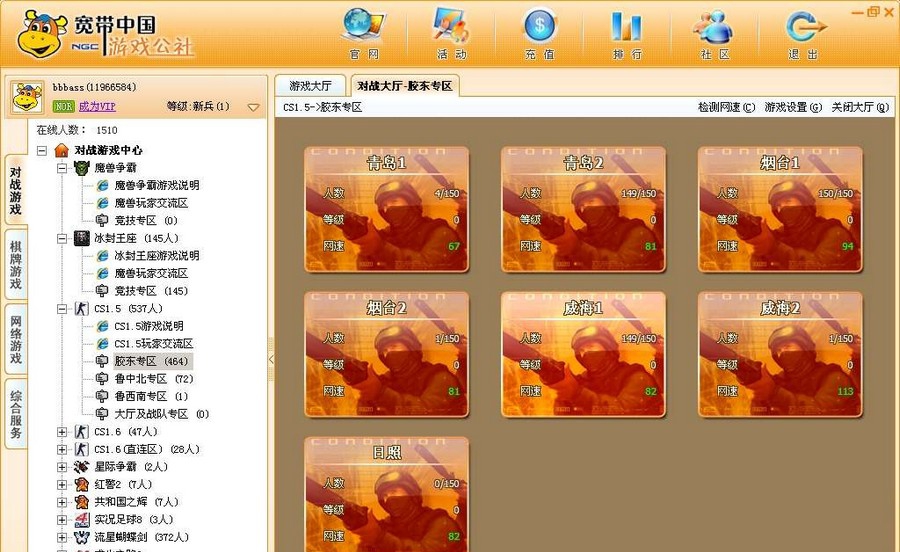
Task: Open 冰封王座游戏说明
Action: click(x=157, y=256)
